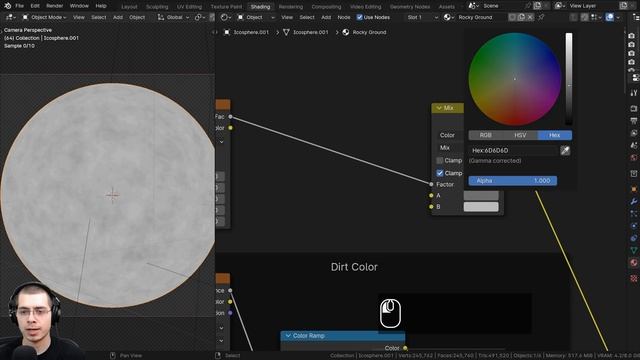Toggle node editor overlays button
The width and height of the screenshot is (640, 360).
609,17
